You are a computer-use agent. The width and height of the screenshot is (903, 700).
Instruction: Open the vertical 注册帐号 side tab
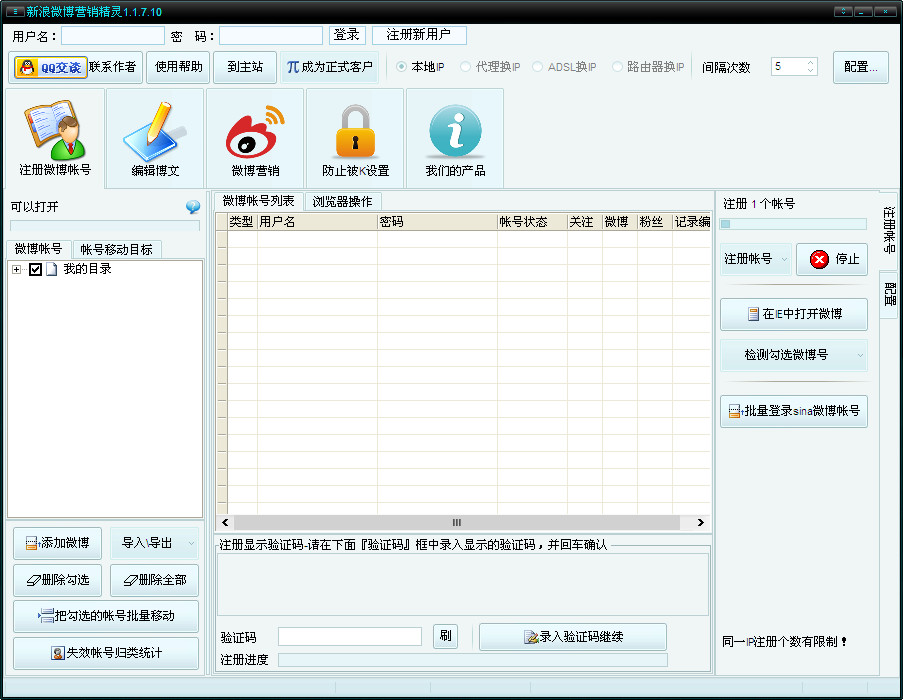[x=889, y=230]
